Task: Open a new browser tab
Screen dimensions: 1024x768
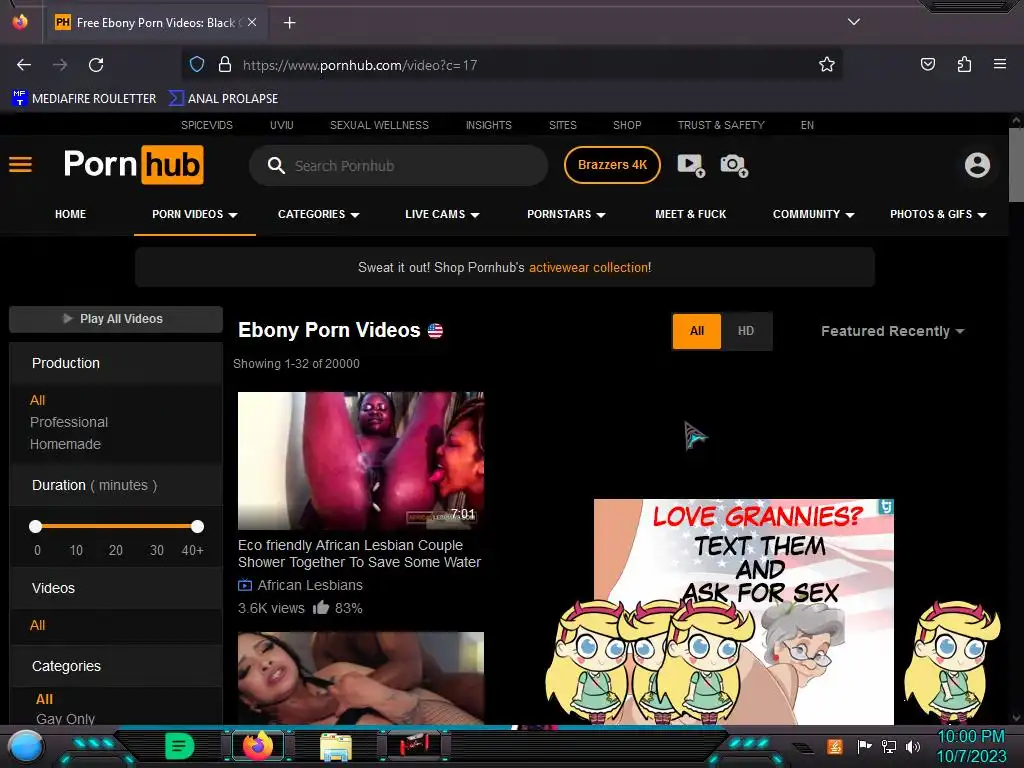Action: point(289,23)
